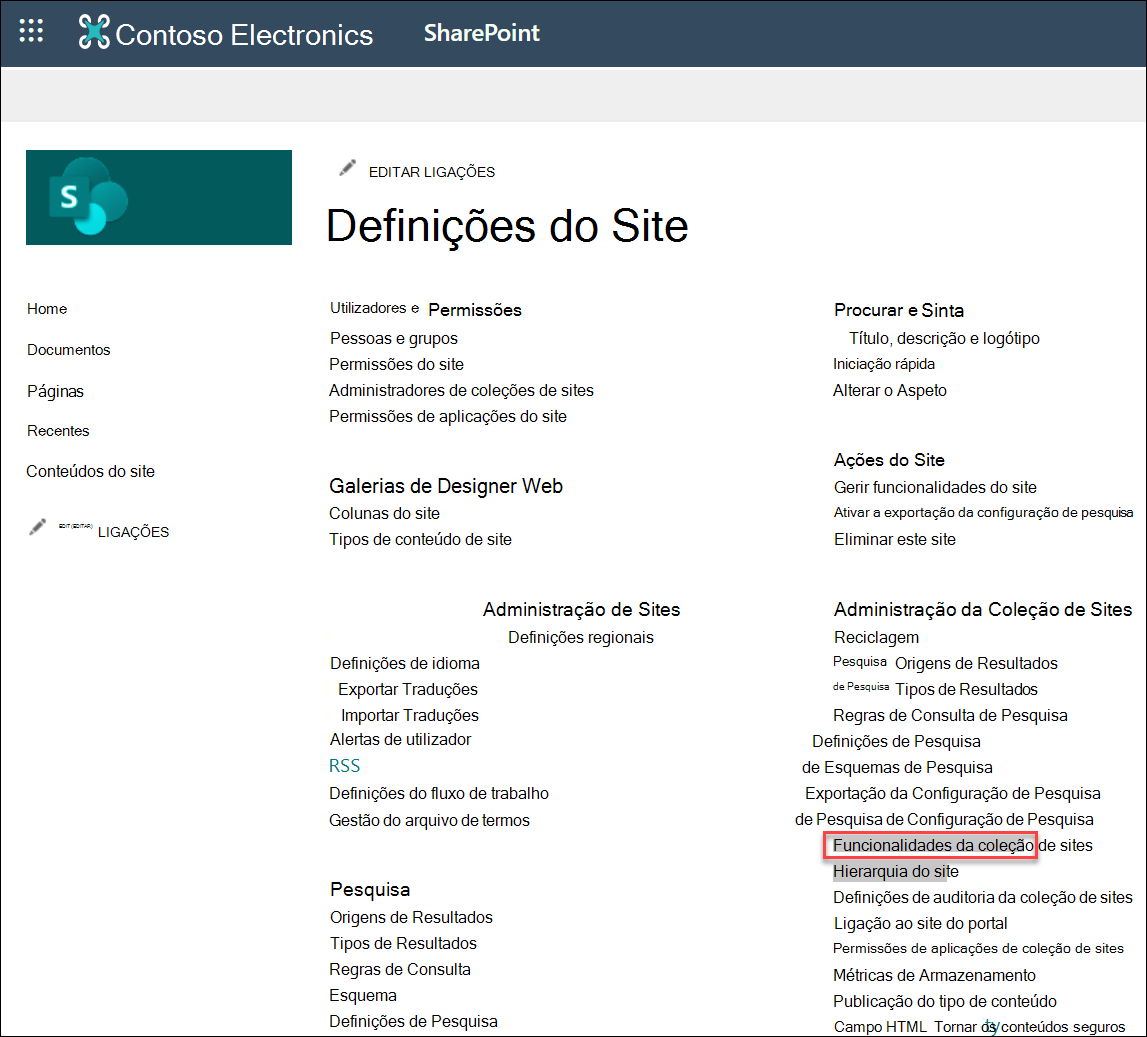
Task: Open Definições de idioma
Action: coord(405,663)
